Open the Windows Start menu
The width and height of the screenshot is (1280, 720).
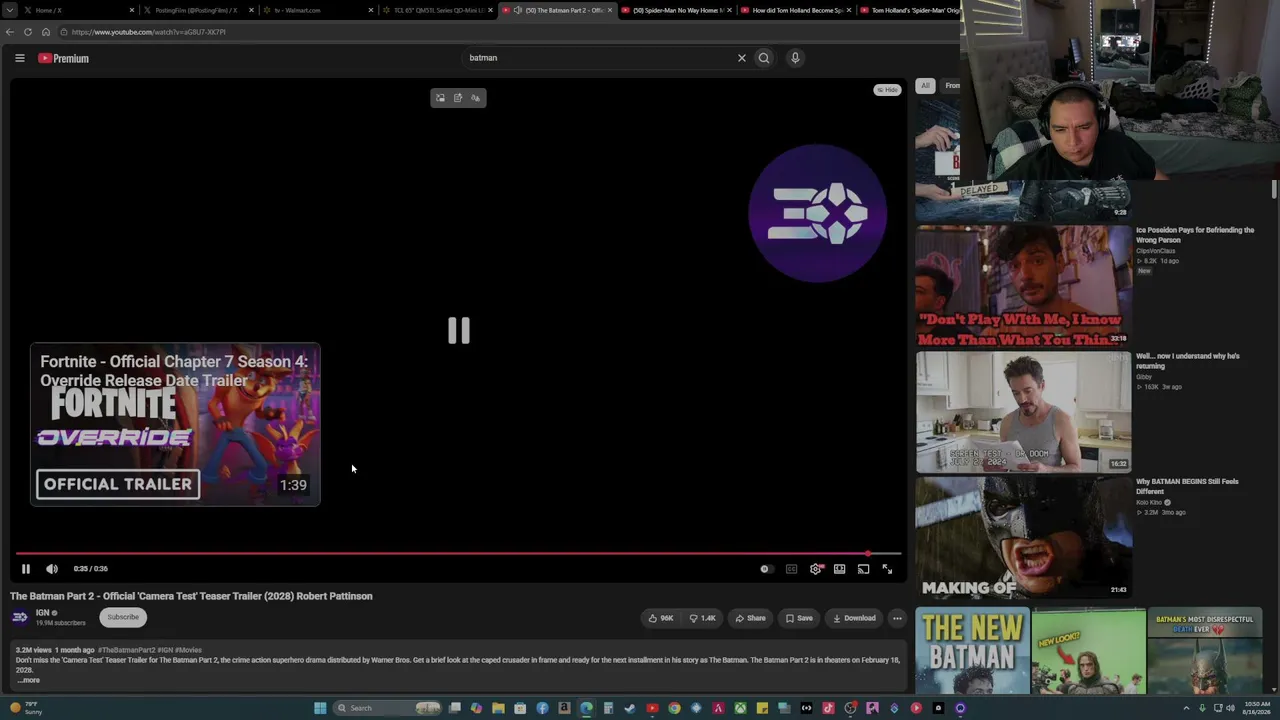click(x=320, y=708)
